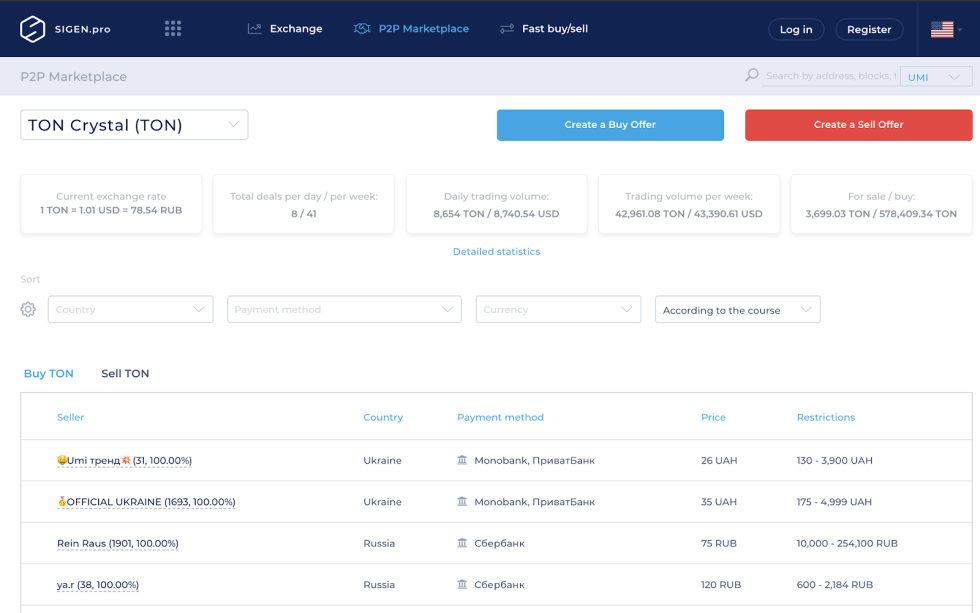Image resolution: width=980 pixels, height=613 pixels.
Task: Select the Buy TON tab
Action: click(49, 374)
